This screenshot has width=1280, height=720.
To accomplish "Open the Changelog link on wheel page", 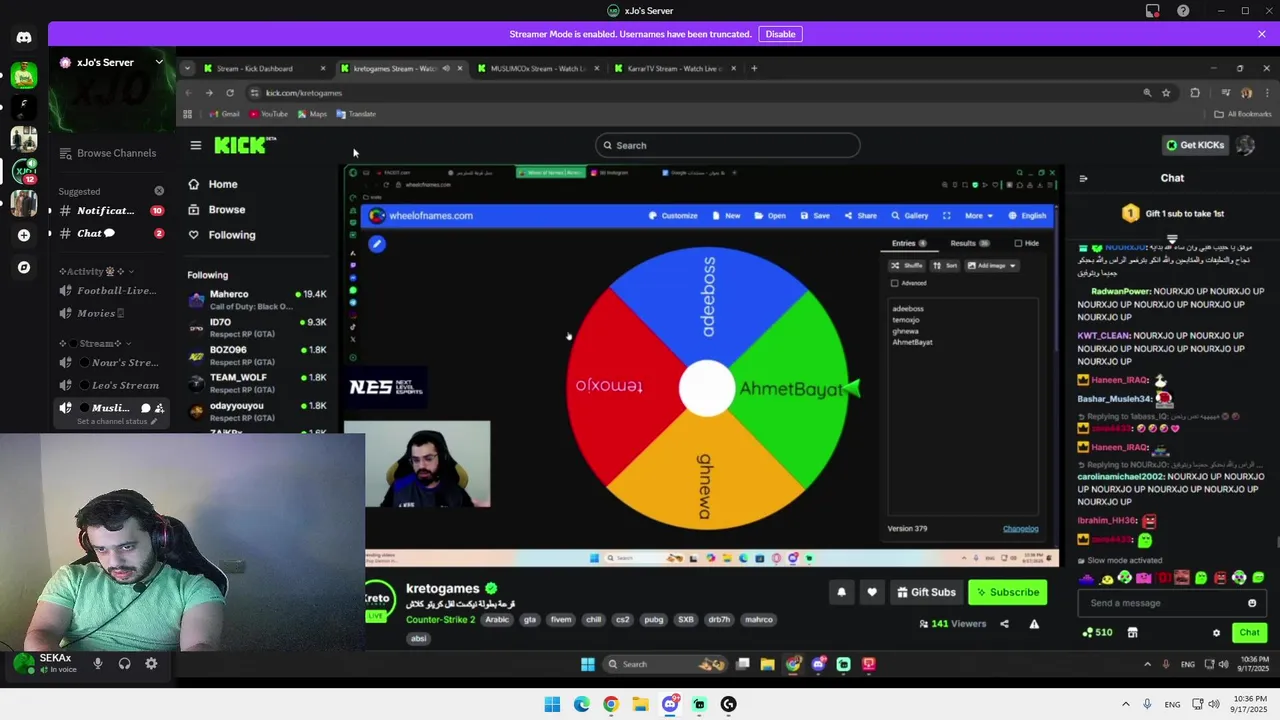I will click(1020, 529).
